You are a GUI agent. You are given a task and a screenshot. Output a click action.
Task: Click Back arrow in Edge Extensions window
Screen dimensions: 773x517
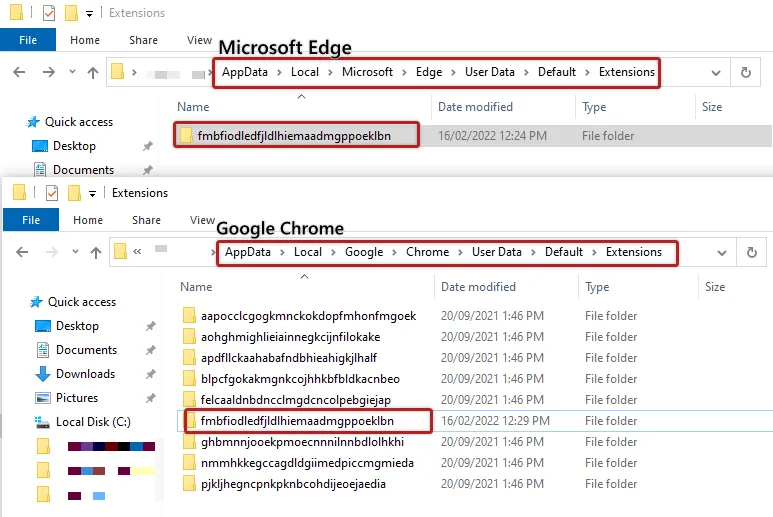click(x=20, y=72)
